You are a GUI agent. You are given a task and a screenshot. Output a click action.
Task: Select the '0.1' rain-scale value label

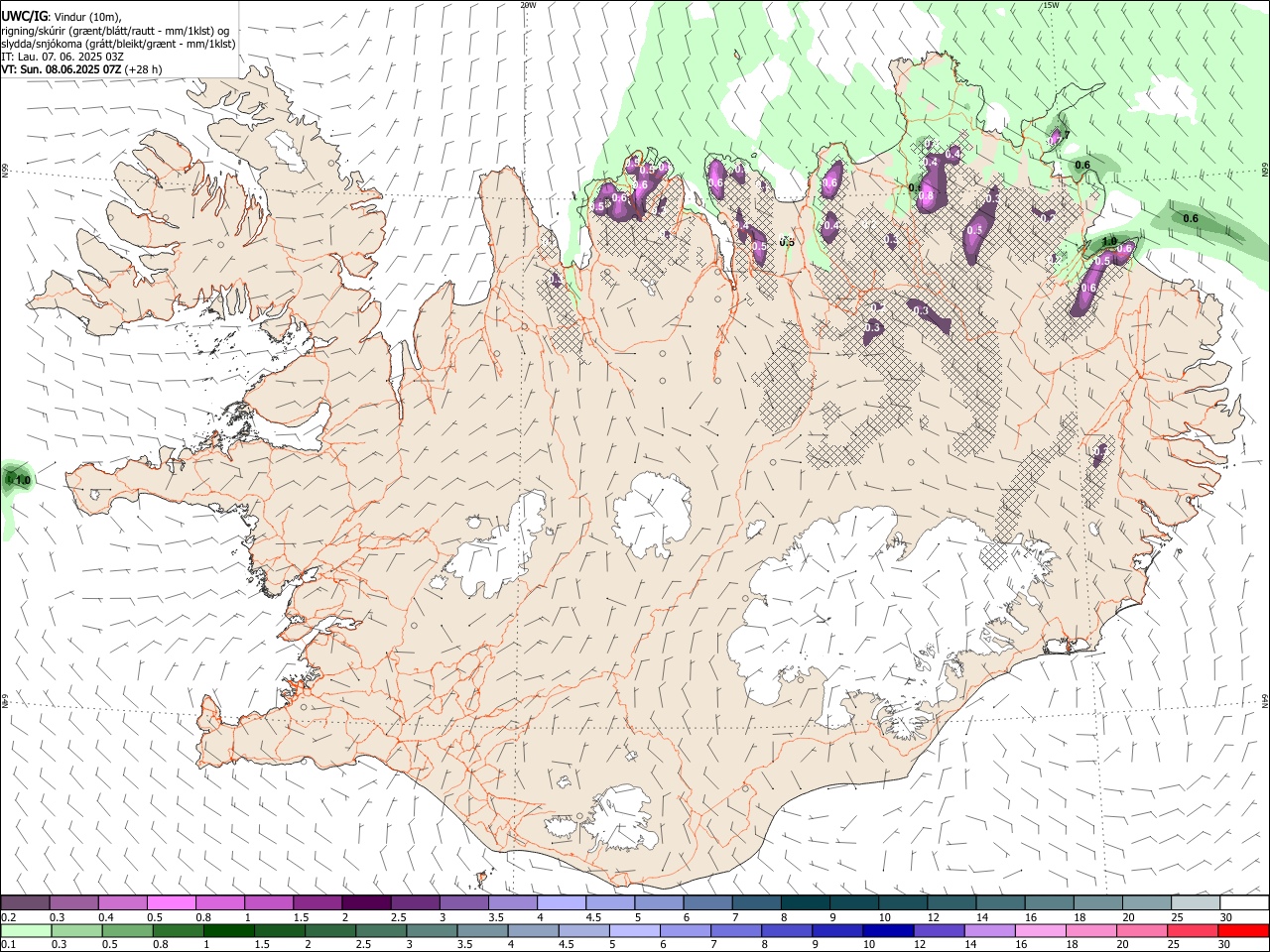[x=8, y=944]
